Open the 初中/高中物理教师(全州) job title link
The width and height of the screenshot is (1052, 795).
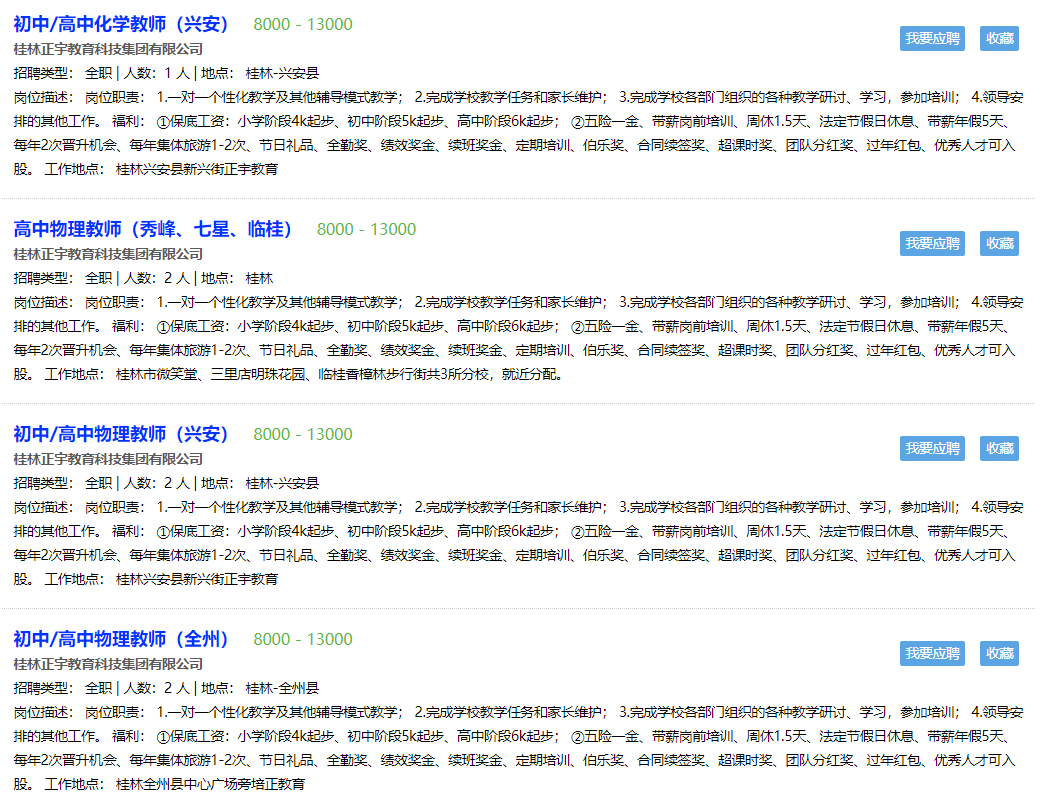(121, 639)
